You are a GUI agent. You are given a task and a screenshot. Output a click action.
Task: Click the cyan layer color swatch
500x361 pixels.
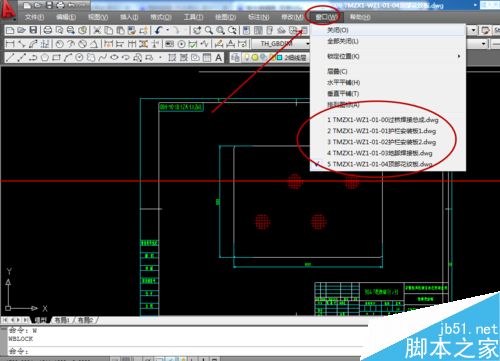click(x=279, y=58)
